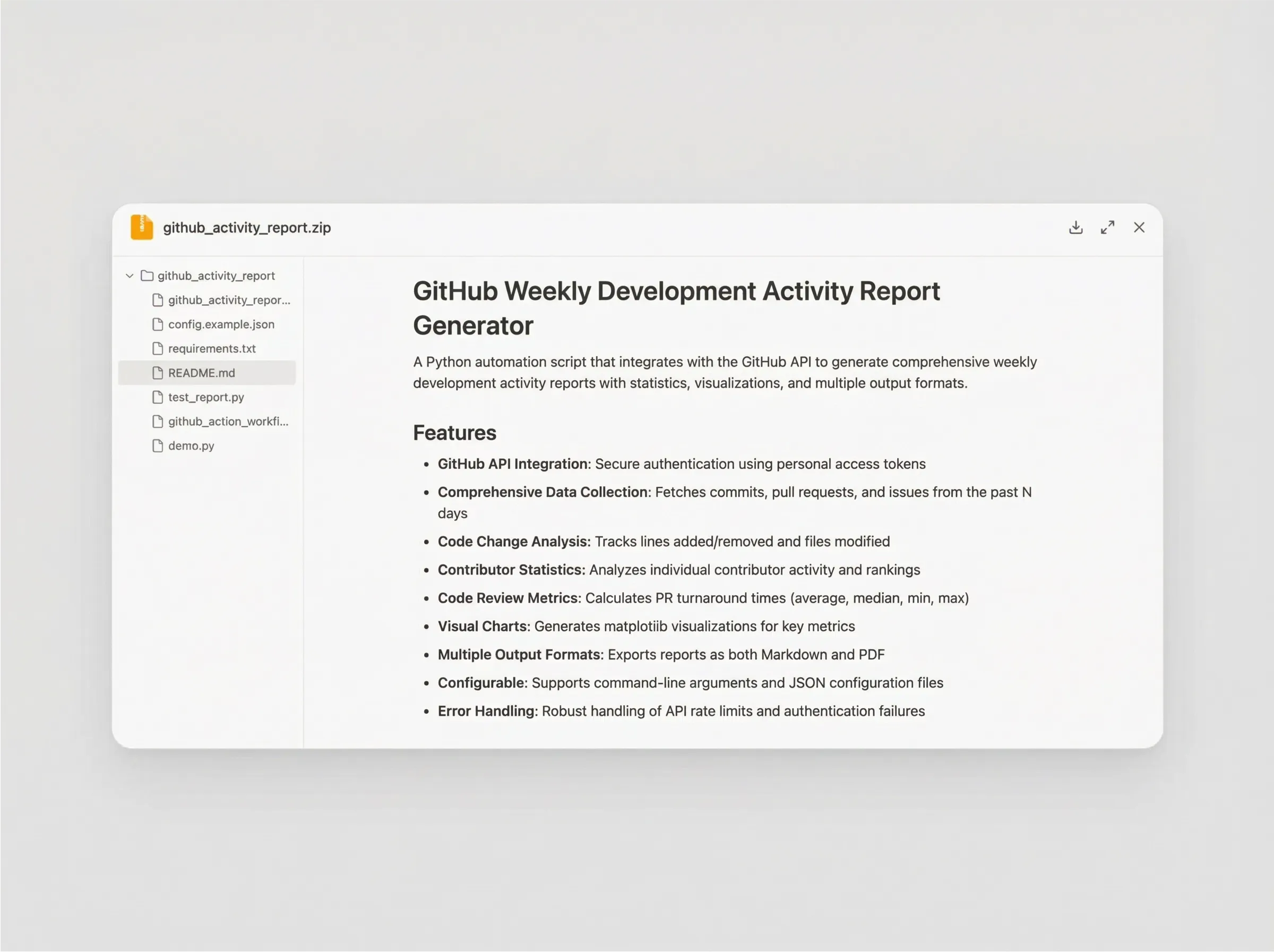Click the Features heading in README
Image resolution: width=1274 pixels, height=952 pixels.
454,433
